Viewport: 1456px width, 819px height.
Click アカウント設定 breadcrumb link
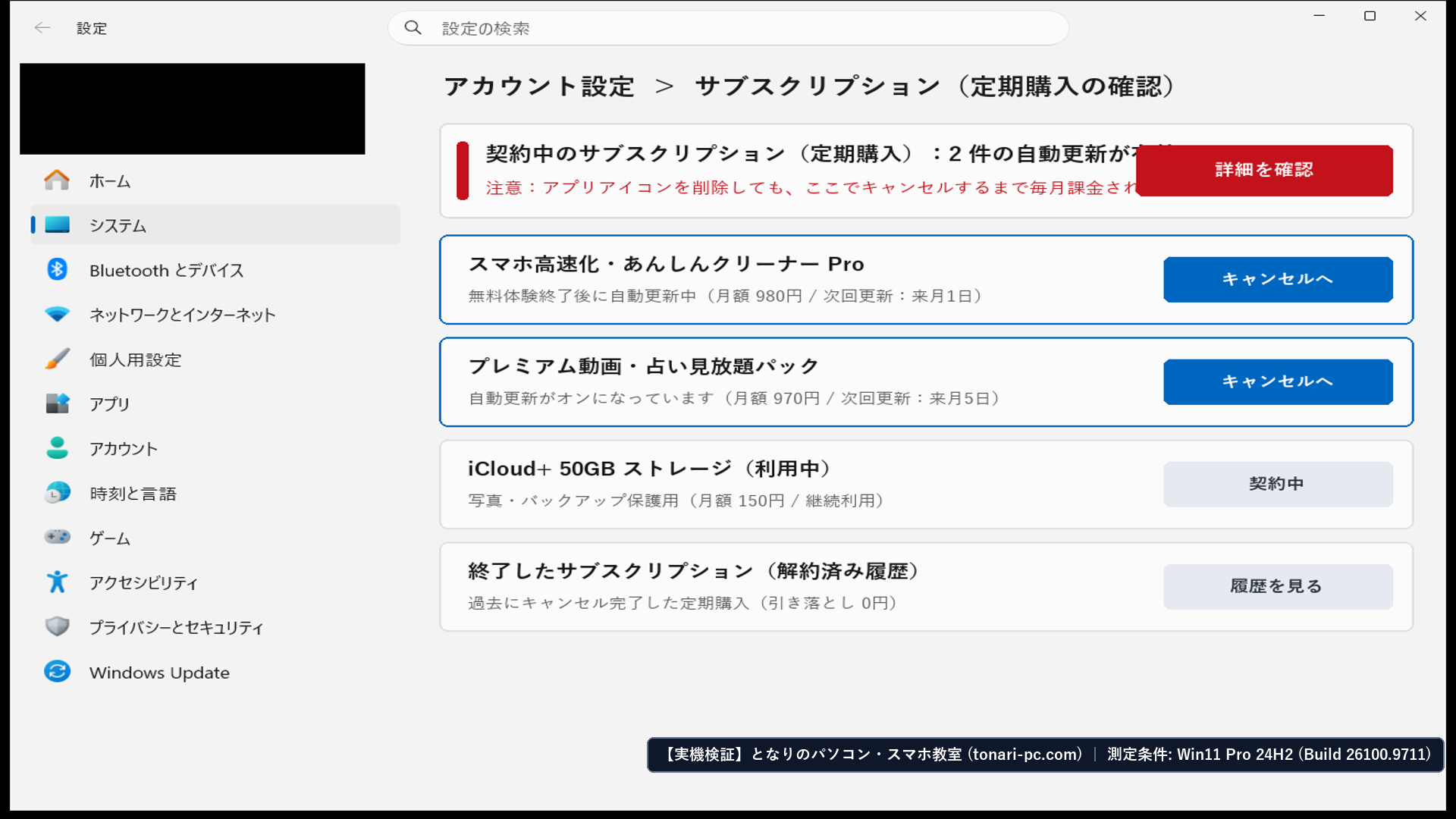(x=539, y=86)
